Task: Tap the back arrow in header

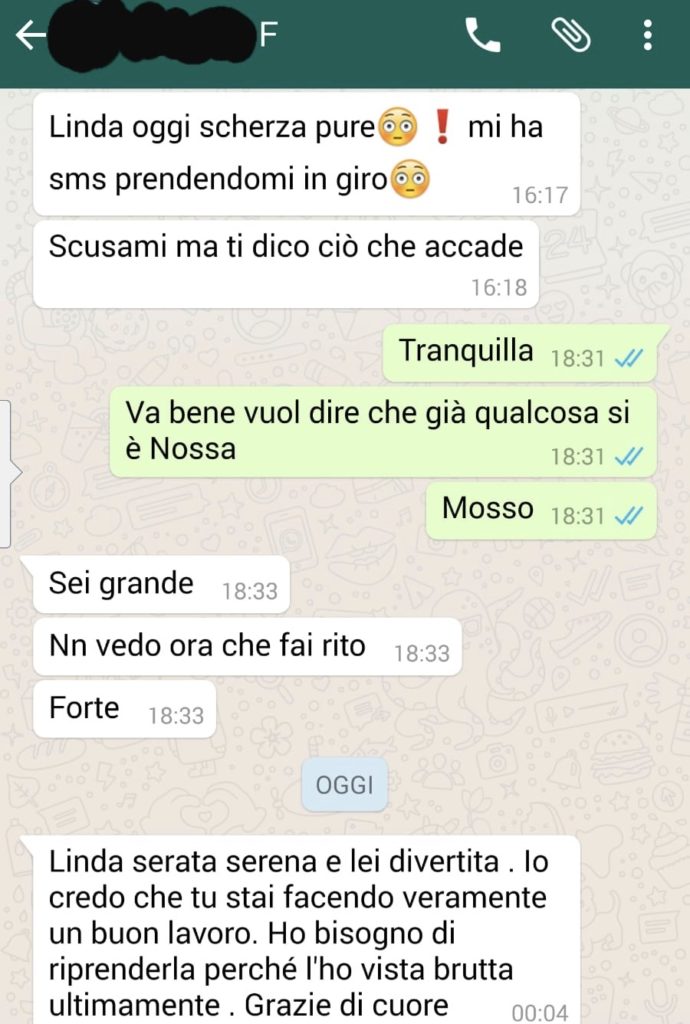Action: click(x=31, y=35)
